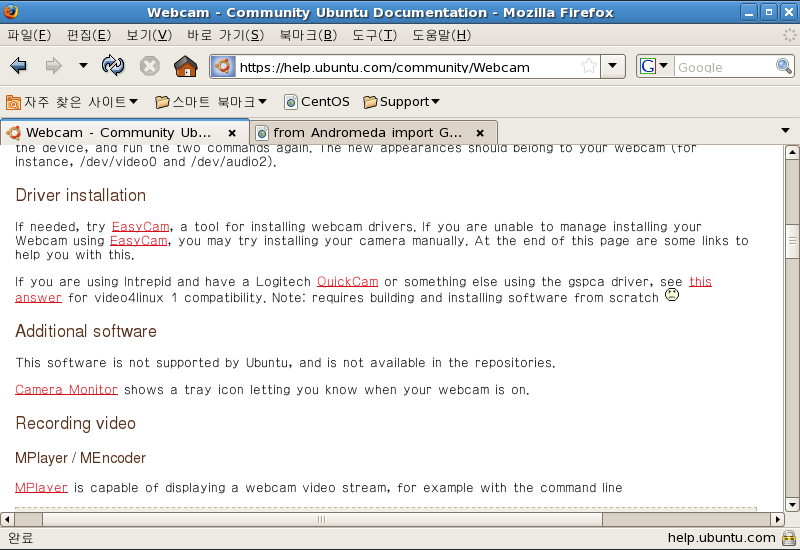Click the horizontal scrollbar thumb

(322, 519)
